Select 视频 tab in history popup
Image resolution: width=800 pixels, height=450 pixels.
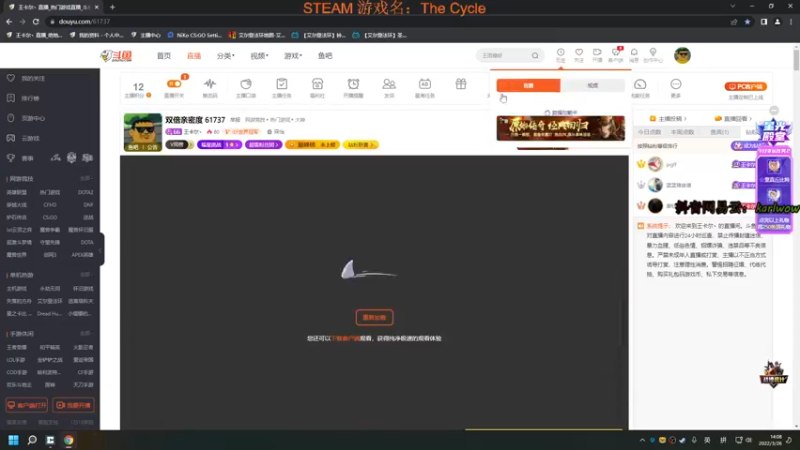pos(592,85)
